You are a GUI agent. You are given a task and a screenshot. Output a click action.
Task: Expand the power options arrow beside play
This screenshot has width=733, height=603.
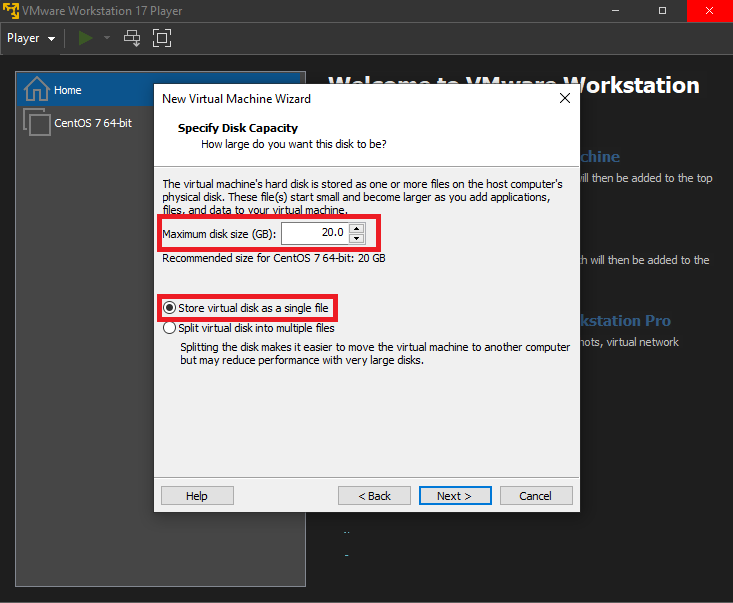107,38
